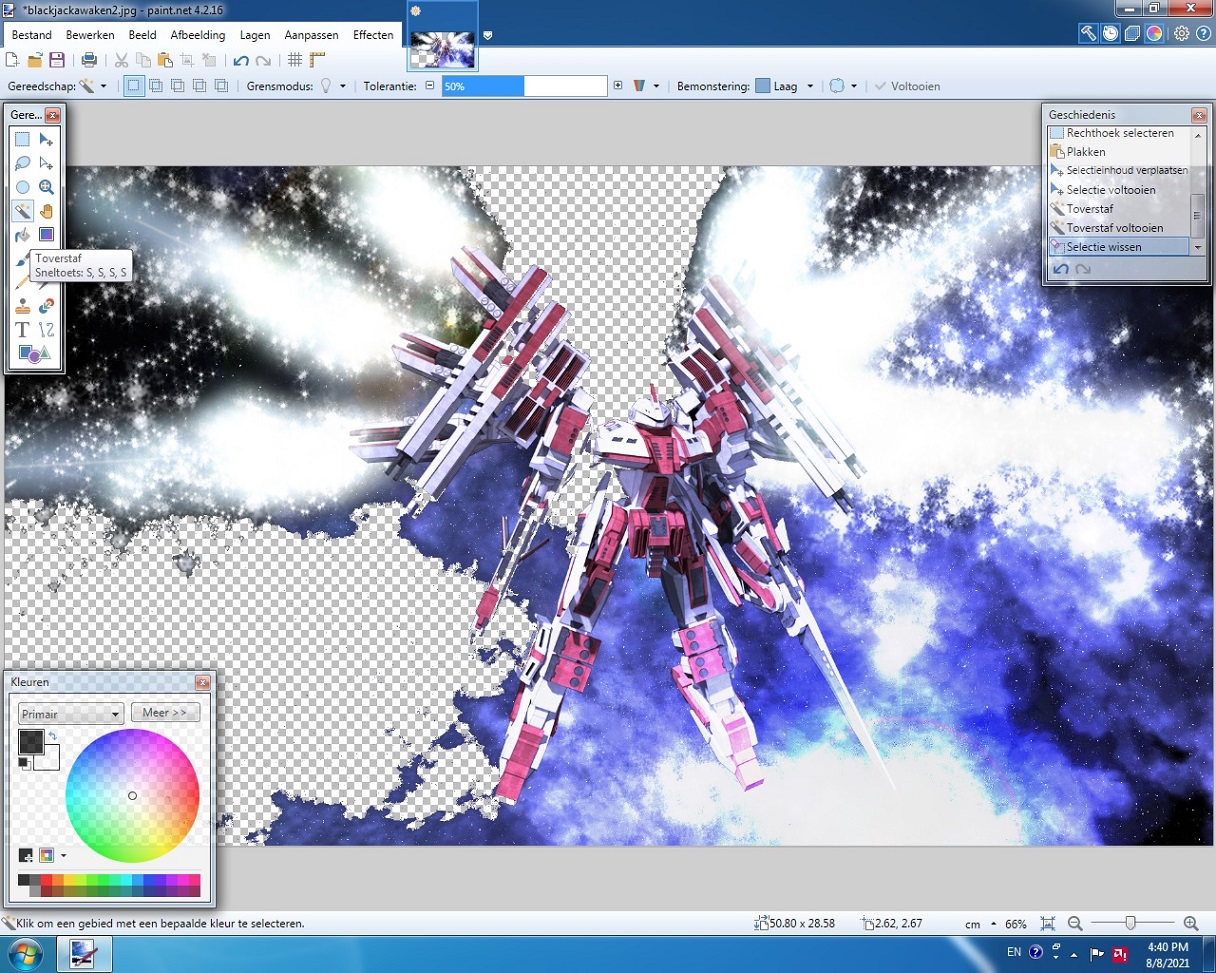Click the Tolerantie slider bar
The image size is (1216, 973).
(x=524, y=86)
